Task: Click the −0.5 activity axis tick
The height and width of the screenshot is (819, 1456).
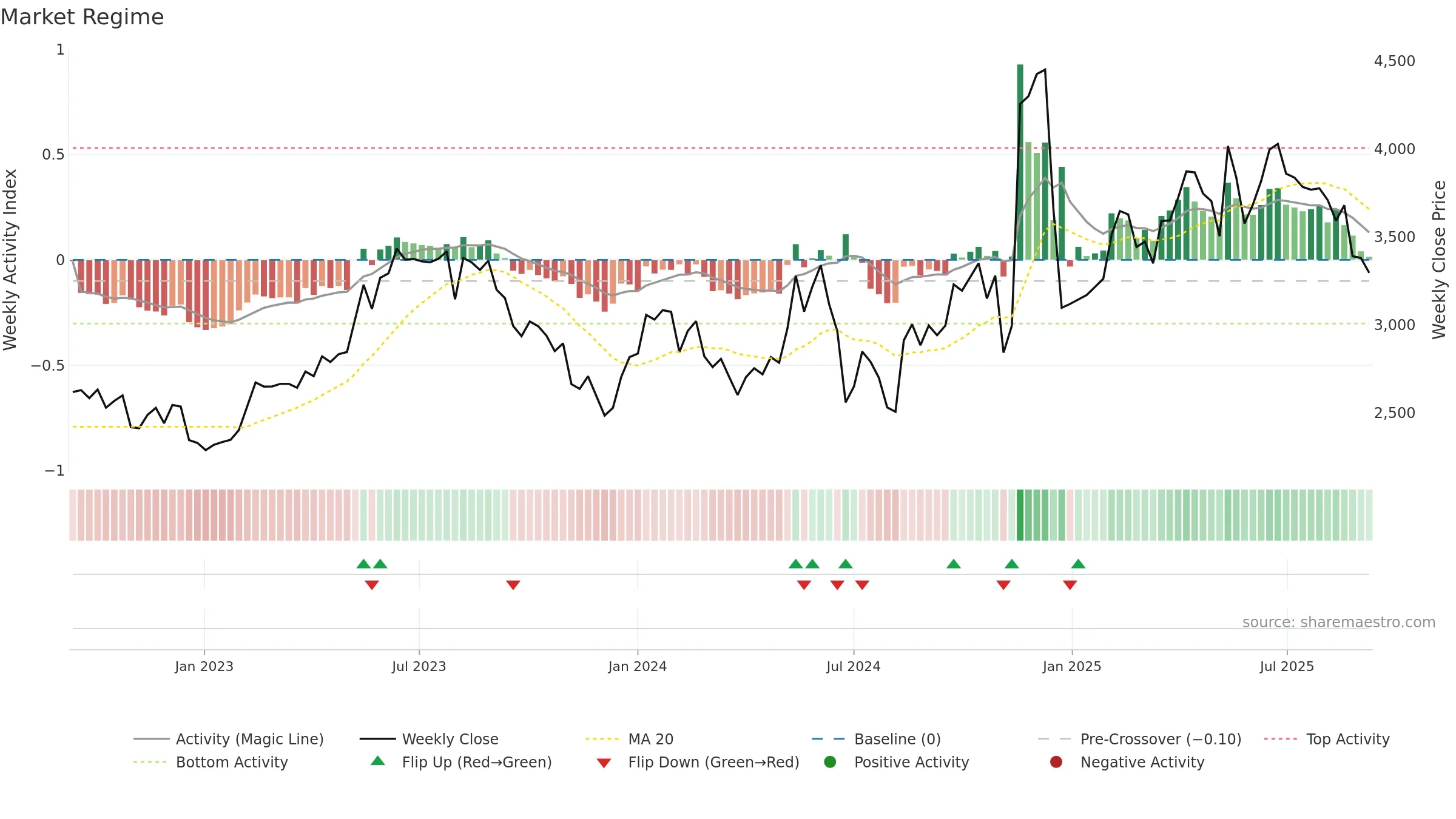Action: tap(47, 365)
